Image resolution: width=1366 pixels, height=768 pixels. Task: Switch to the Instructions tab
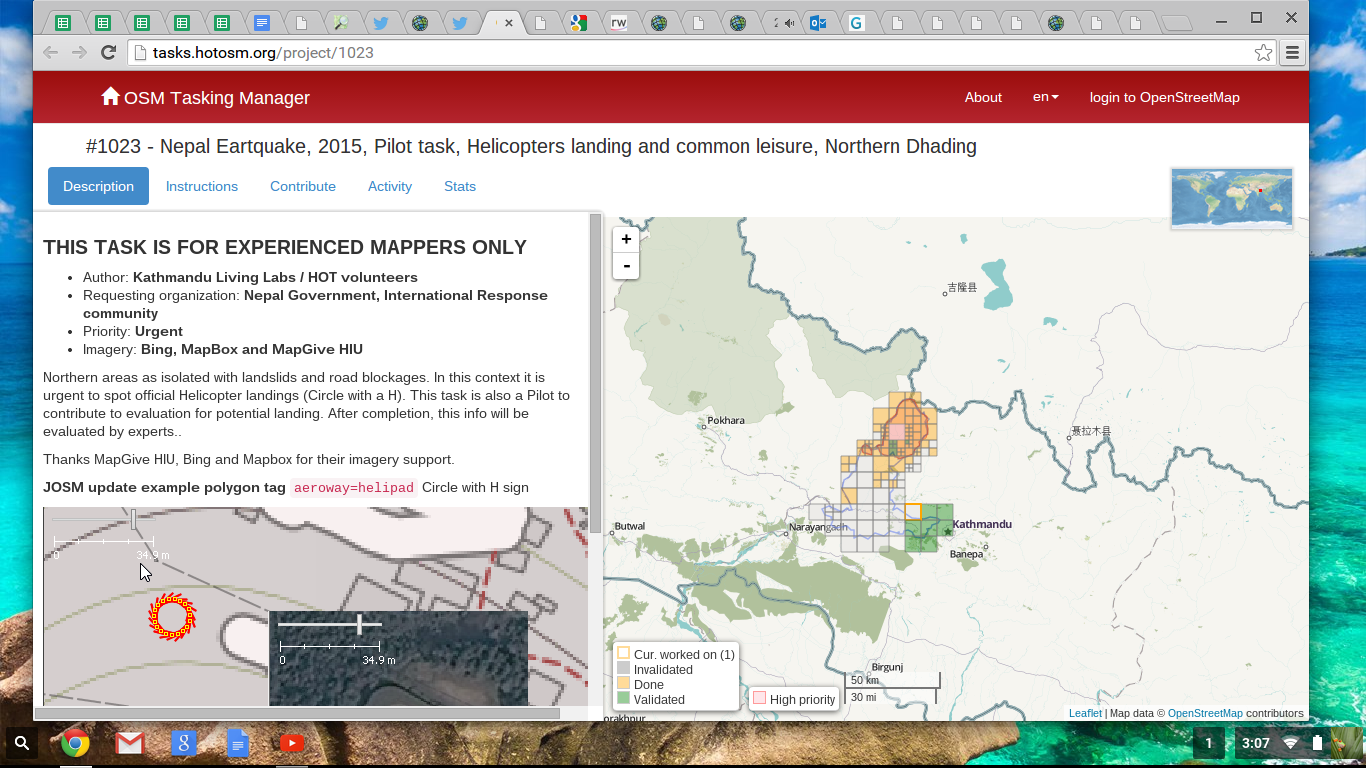point(202,186)
